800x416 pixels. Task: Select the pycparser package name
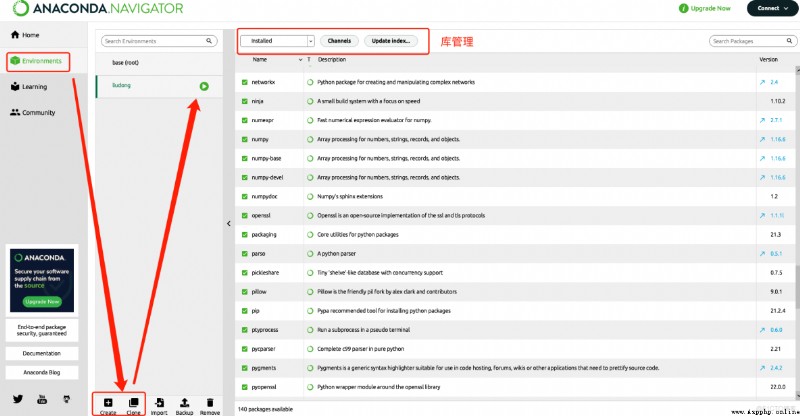tap(263, 349)
